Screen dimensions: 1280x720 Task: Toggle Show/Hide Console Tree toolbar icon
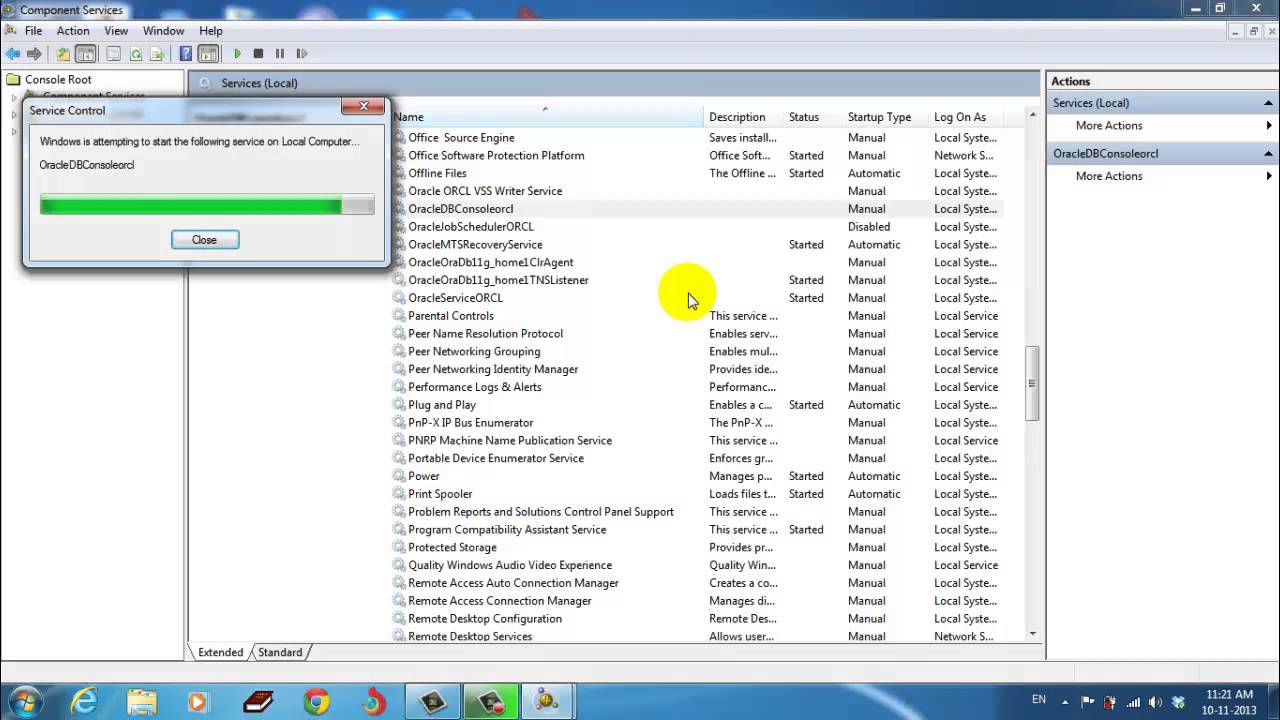point(86,54)
